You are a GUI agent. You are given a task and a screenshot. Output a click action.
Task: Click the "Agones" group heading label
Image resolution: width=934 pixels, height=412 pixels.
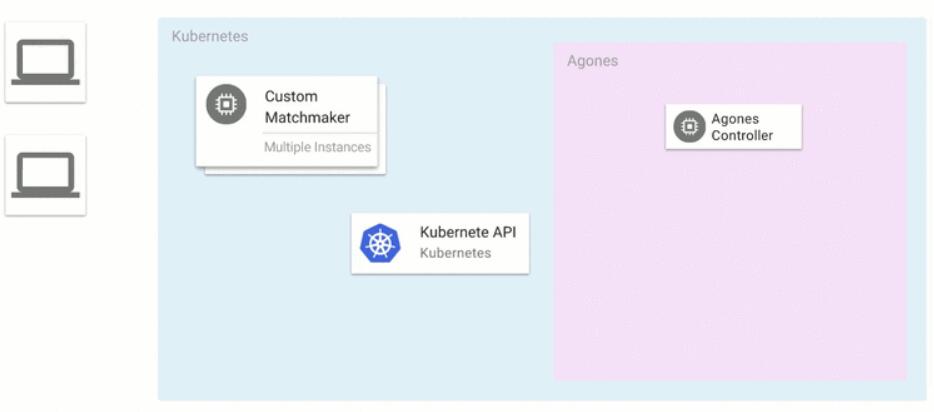pos(592,61)
